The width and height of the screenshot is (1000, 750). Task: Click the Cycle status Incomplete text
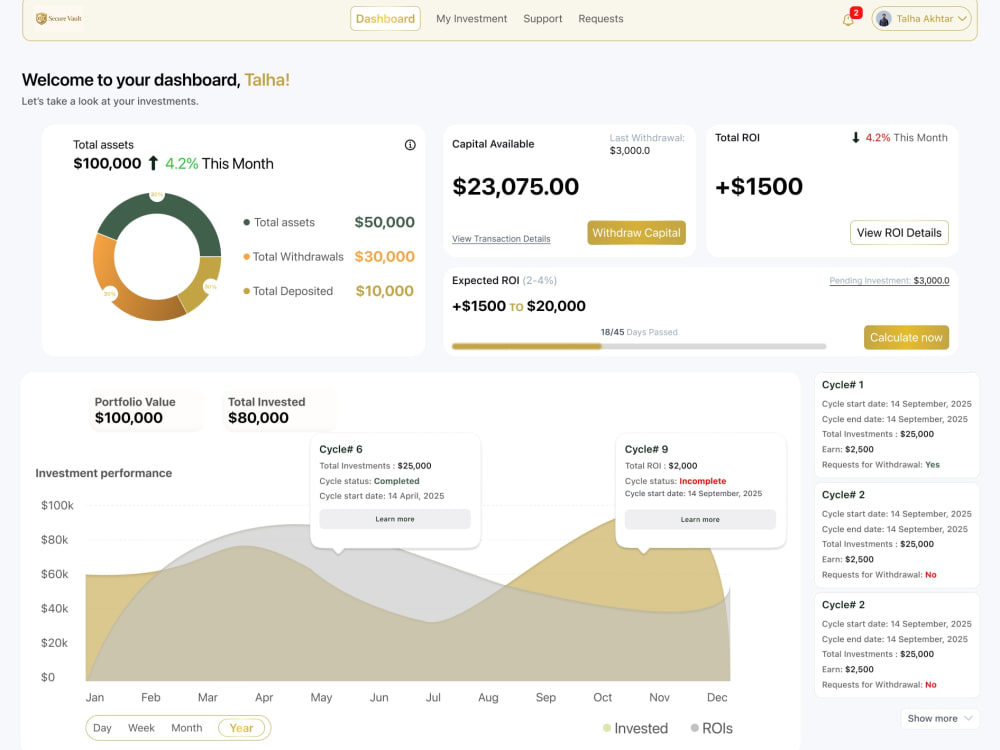pos(675,481)
